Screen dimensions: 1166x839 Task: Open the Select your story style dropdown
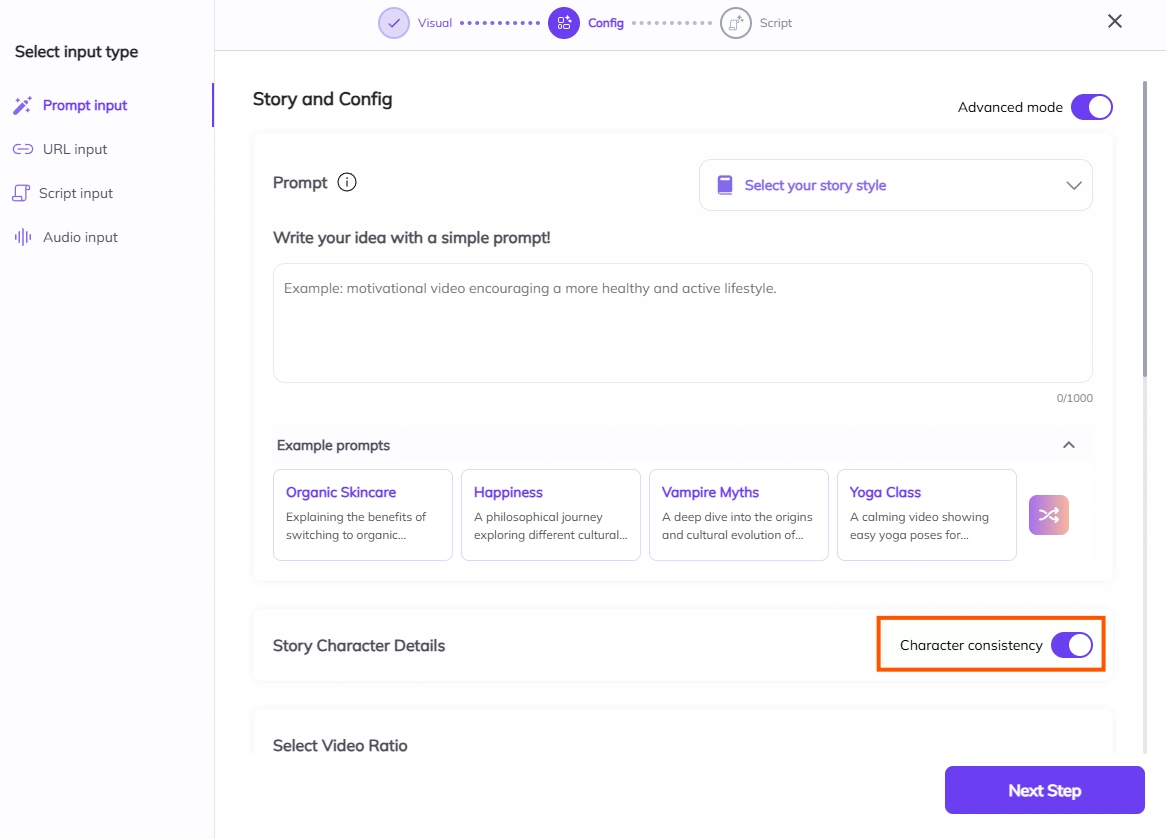tap(895, 185)
